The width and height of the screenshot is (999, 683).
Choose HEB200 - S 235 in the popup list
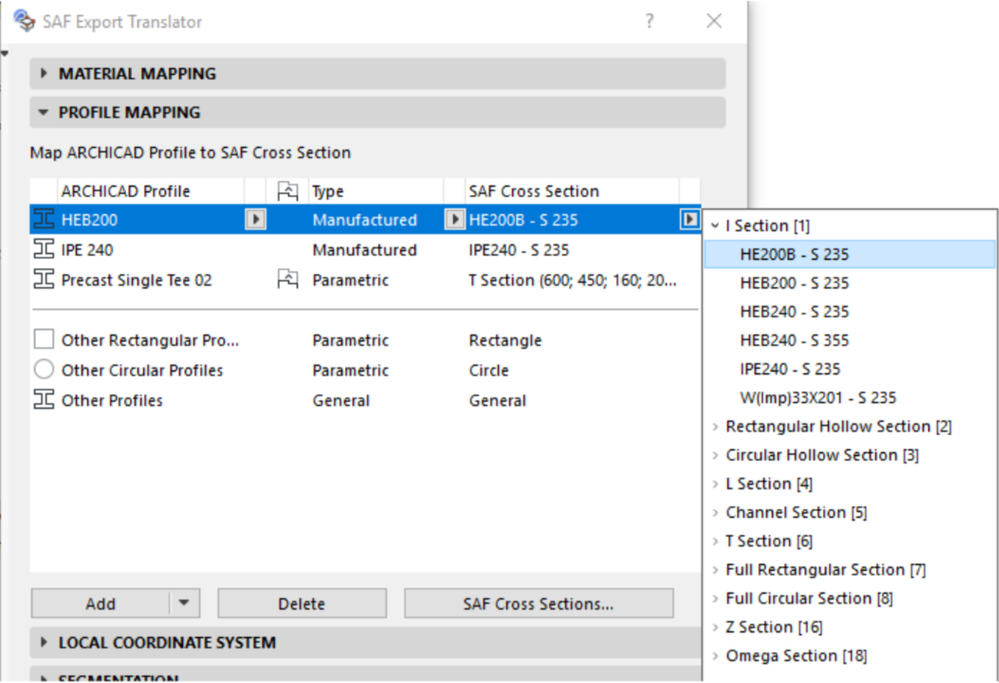pos(850,283)
